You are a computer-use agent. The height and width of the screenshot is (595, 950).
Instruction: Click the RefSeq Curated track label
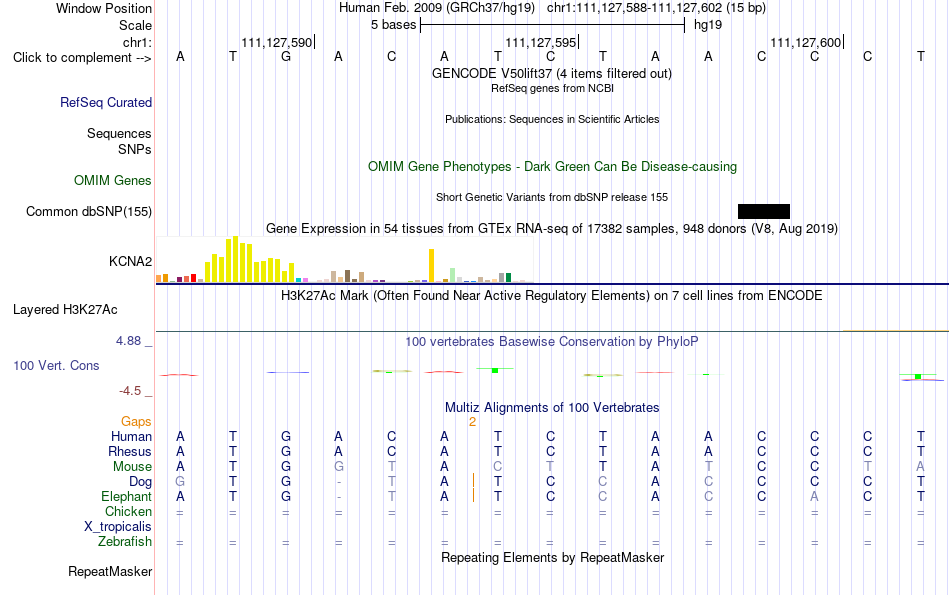coord(105,102)
